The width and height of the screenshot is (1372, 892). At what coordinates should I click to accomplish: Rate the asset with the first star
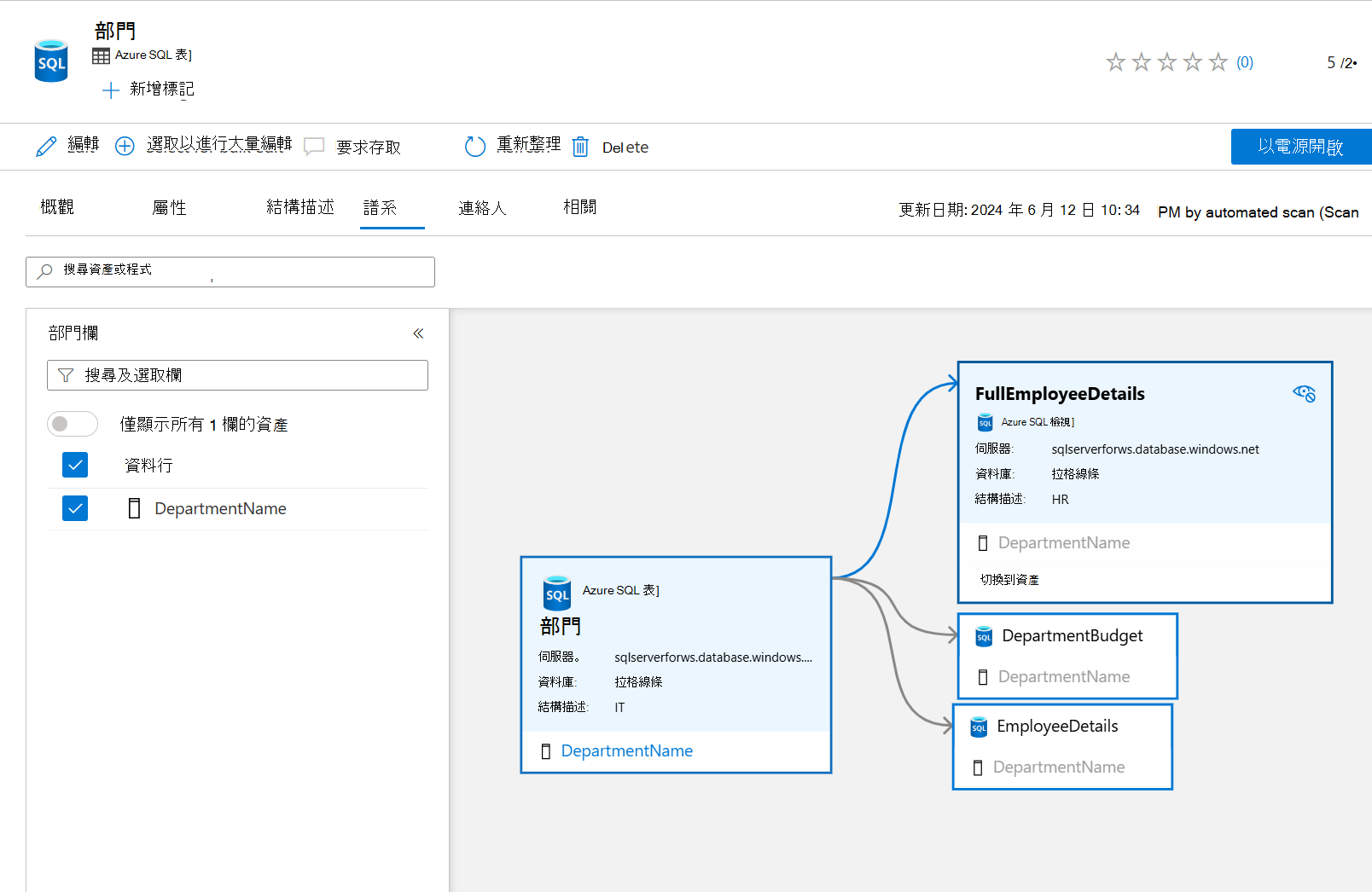point(1115,61)
